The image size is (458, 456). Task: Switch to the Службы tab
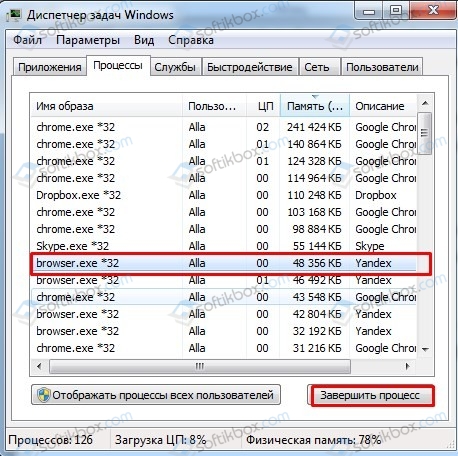coord(175,67)
